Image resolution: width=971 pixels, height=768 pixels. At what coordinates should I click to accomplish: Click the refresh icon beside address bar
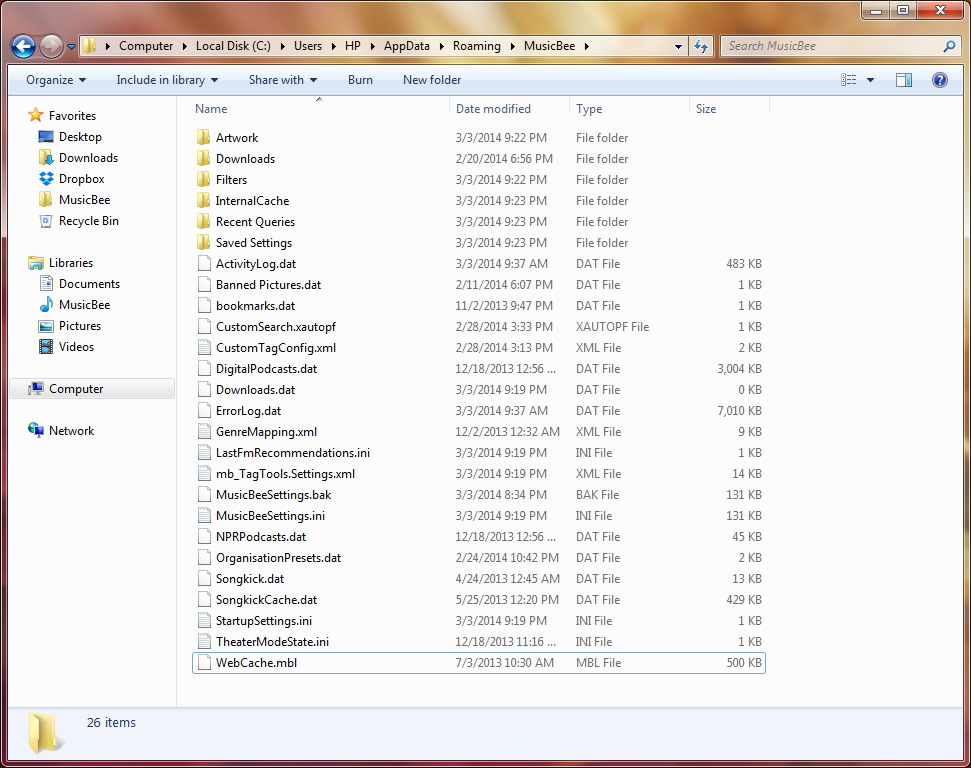pyautogui.click(x=701, y=46)
